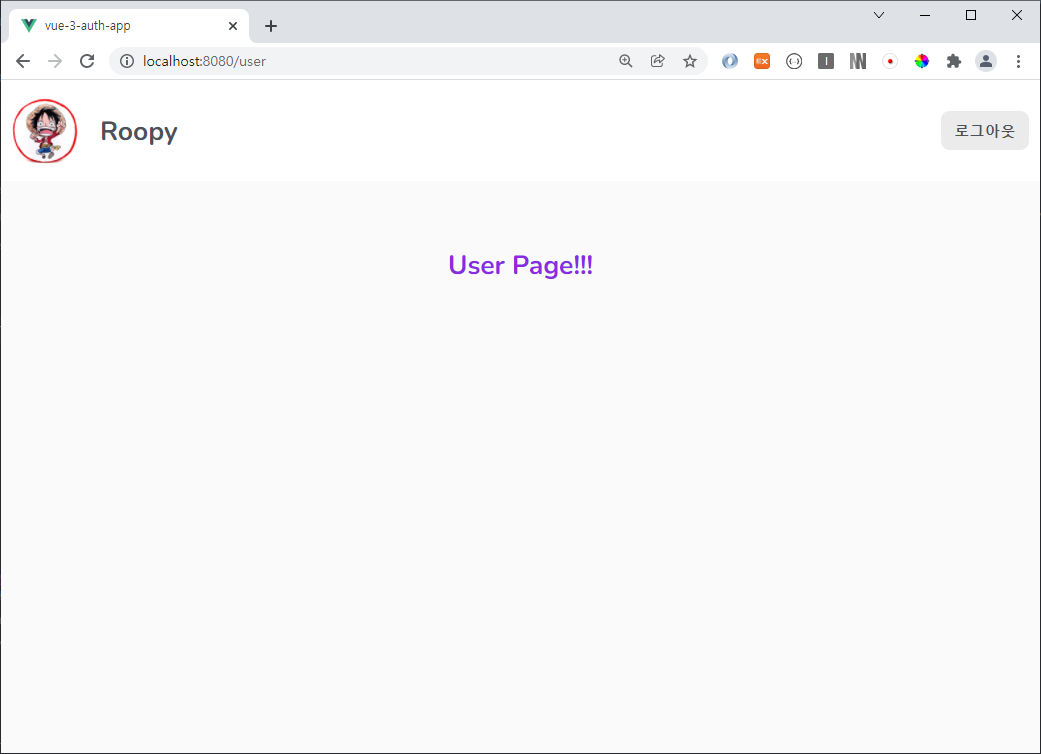Open the Chrome three-dot menu
Image resolution: width=1041 pixels, height=754 pixels.
click(x=1018, y=61)
